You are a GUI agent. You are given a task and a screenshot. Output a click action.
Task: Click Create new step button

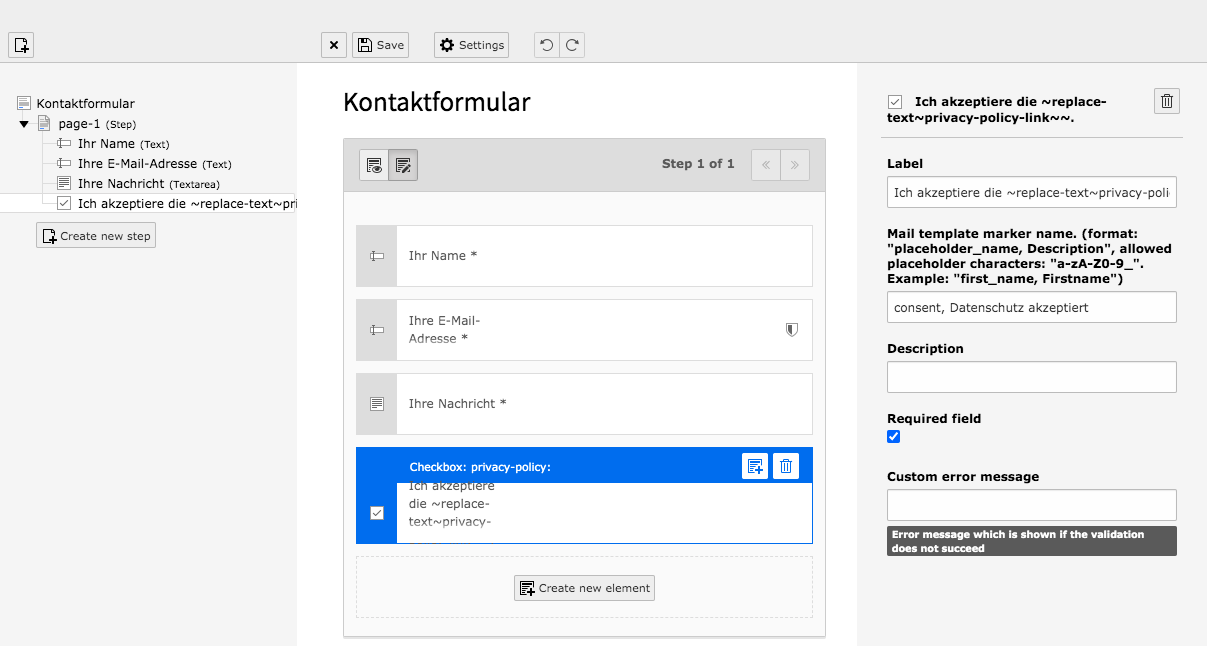tap(96, 235)
